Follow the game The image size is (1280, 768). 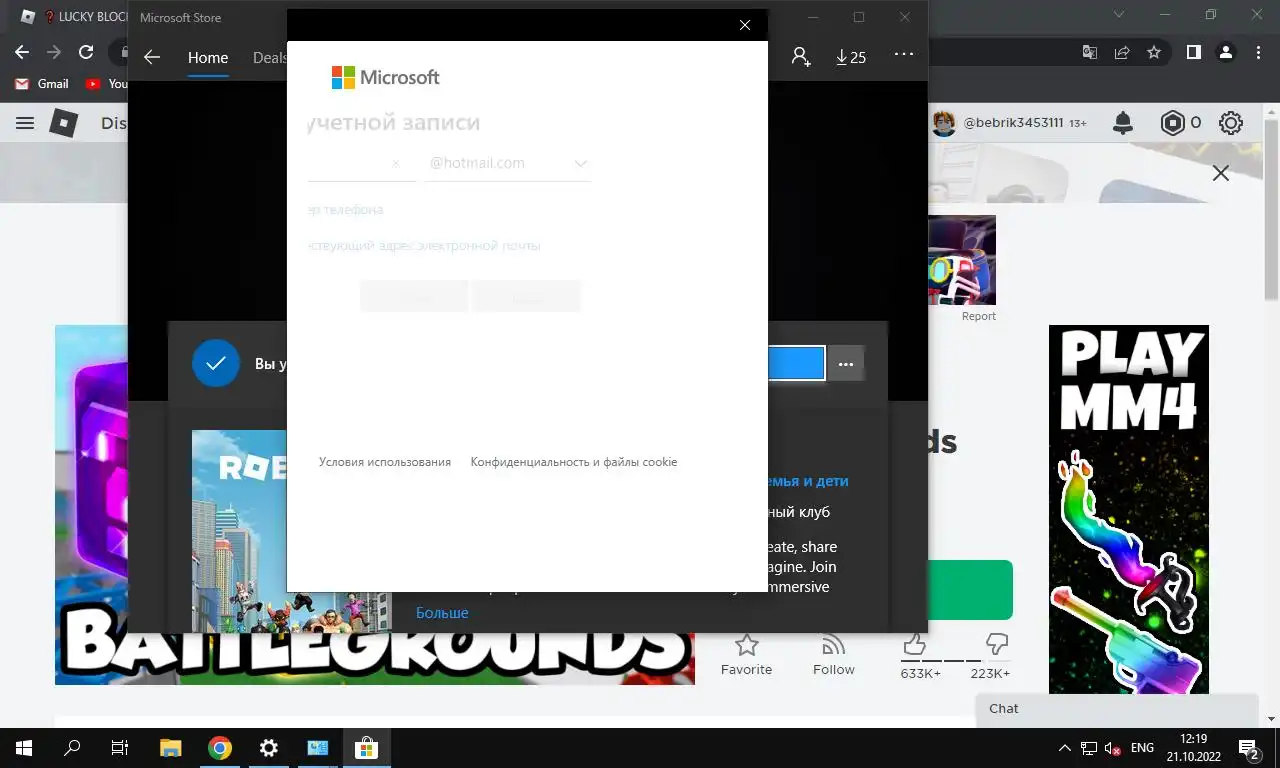pos(833,655)
